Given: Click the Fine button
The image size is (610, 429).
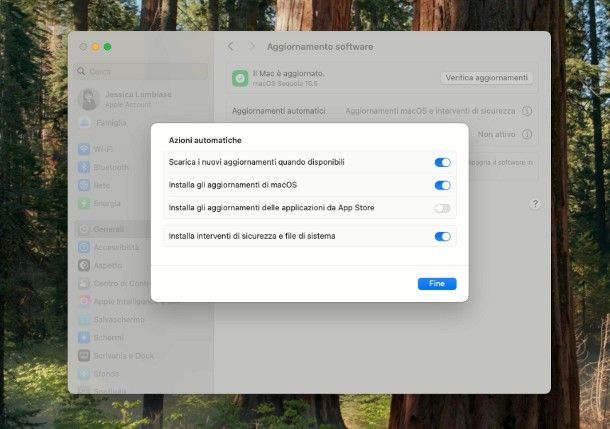Looking at the screenshot, I should click(x=437, y=284).
